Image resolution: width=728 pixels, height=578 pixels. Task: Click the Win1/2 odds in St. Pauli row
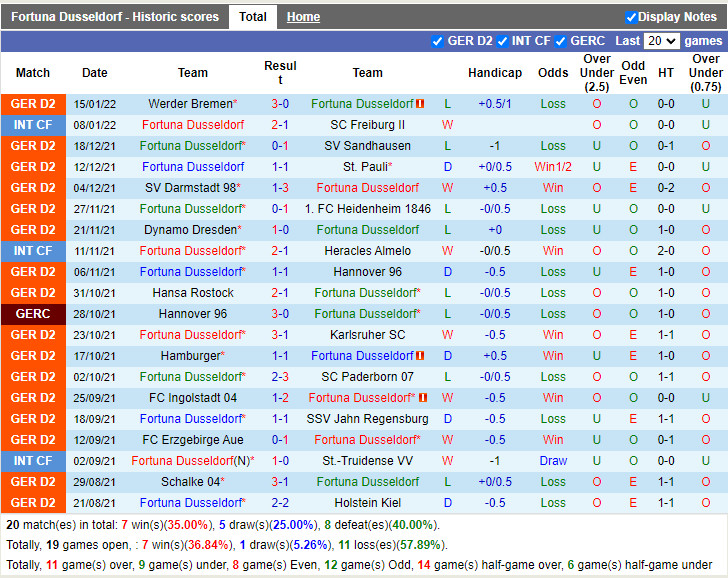tap(552, 167)
